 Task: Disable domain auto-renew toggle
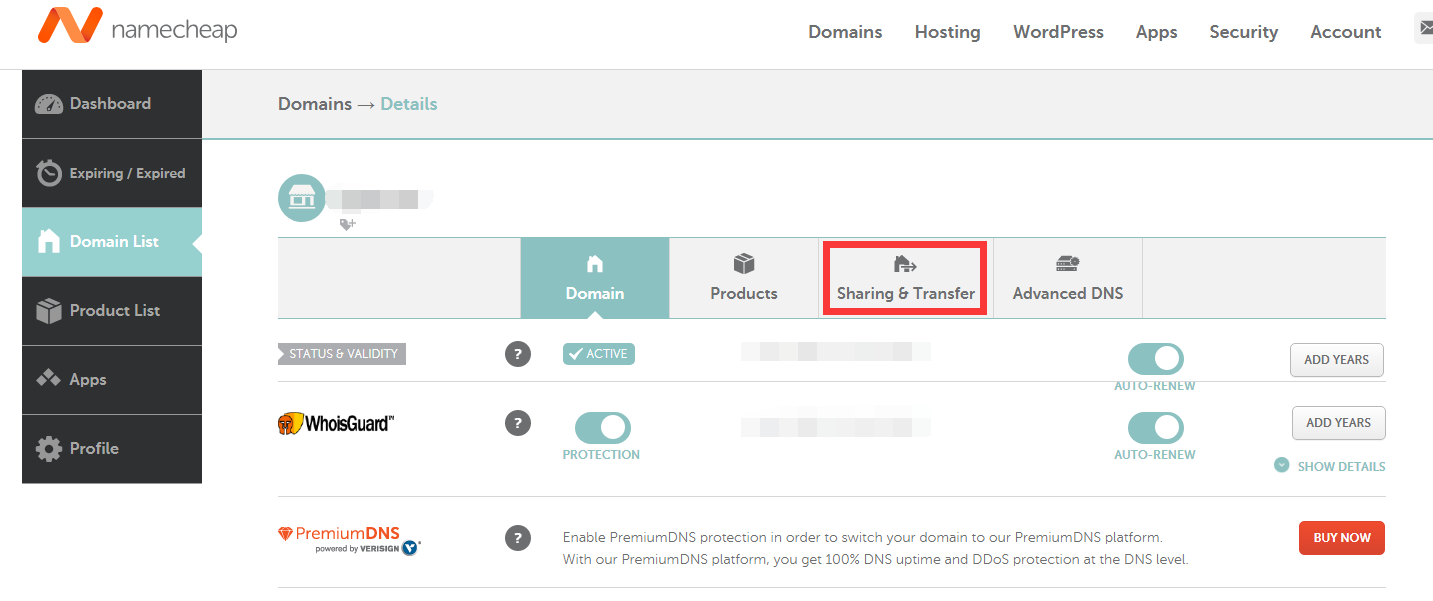tap(1155, 359)
